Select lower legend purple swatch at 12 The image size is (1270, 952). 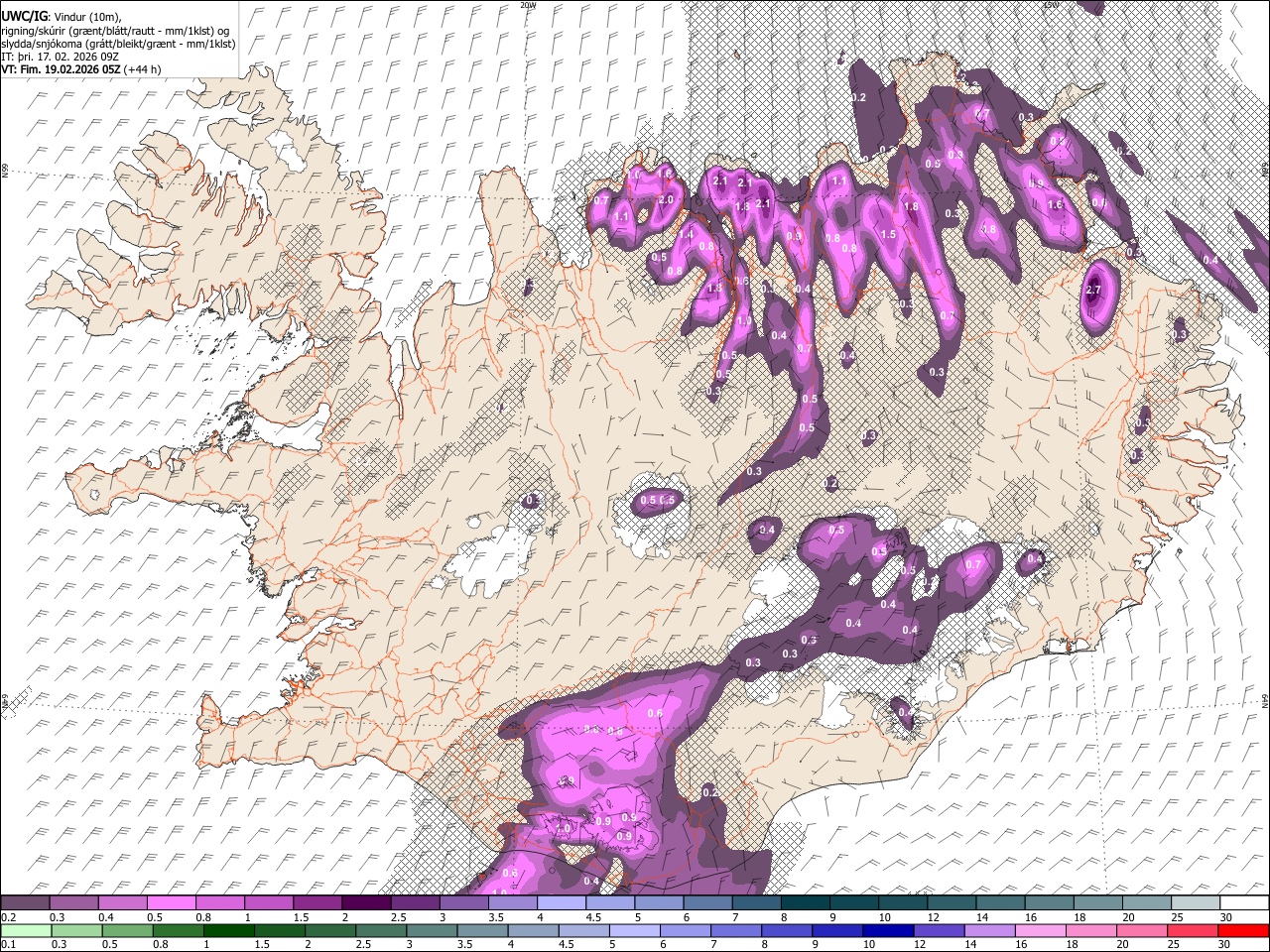(939, 930)
